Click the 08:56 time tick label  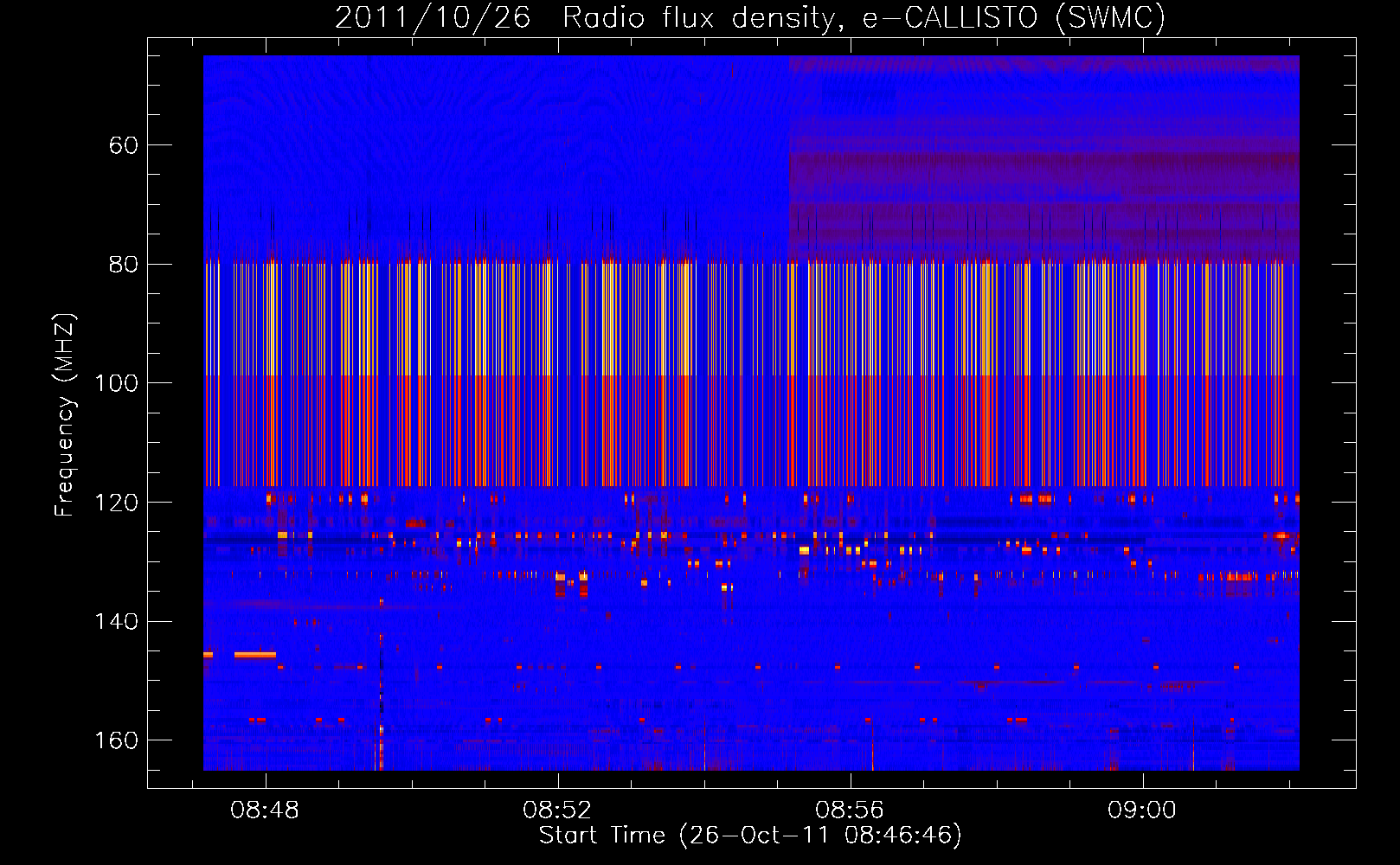click(x=850, y=811)
